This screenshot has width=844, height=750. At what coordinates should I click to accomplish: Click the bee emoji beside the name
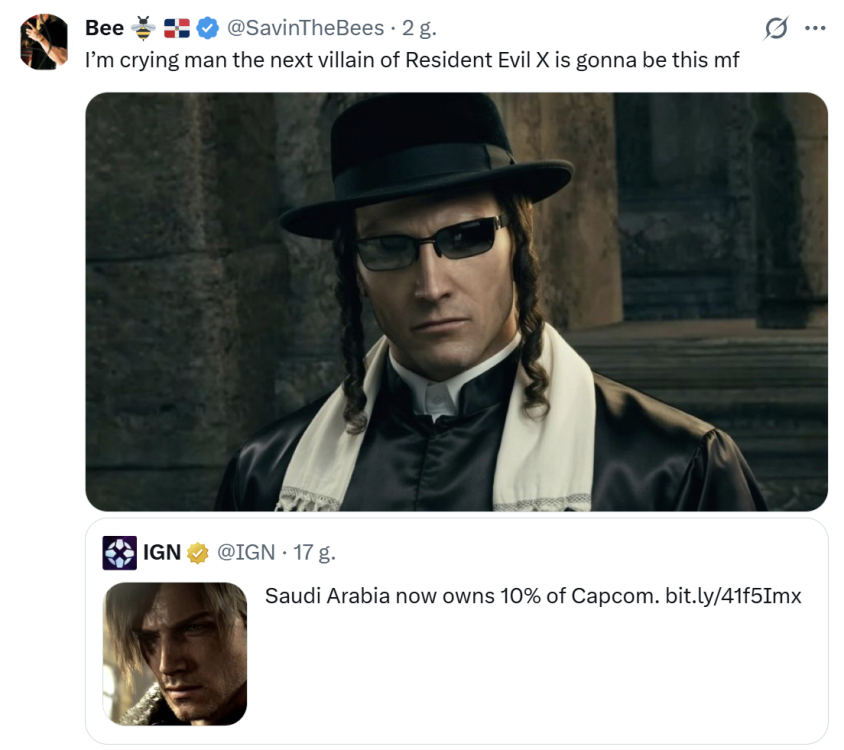(x=144, y=28)
